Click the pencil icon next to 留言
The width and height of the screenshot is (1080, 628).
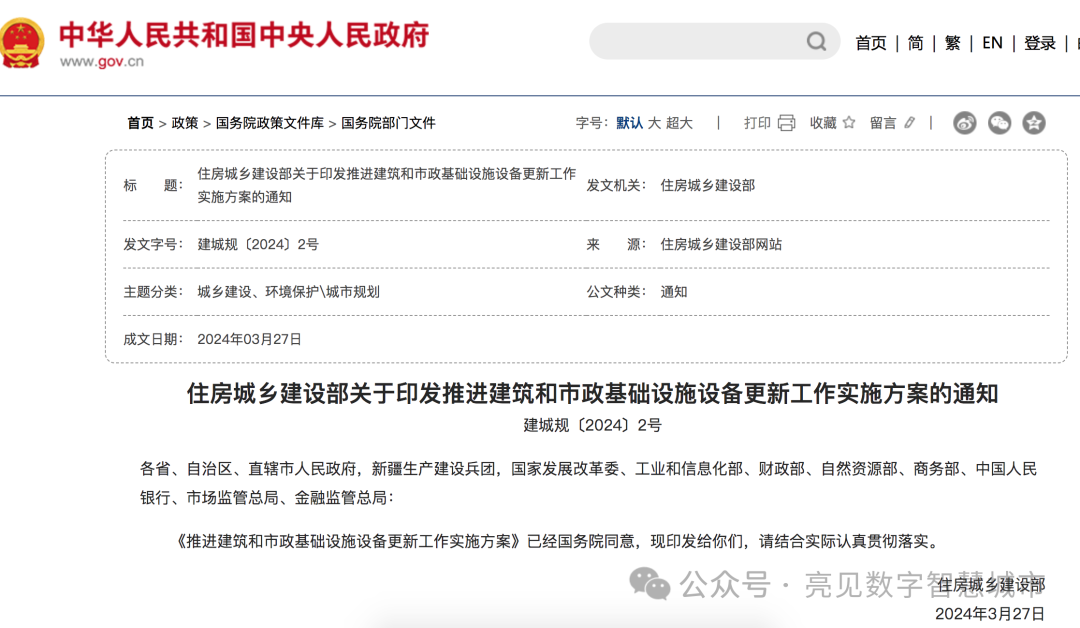pyautogui.click(x=908, y=122)
